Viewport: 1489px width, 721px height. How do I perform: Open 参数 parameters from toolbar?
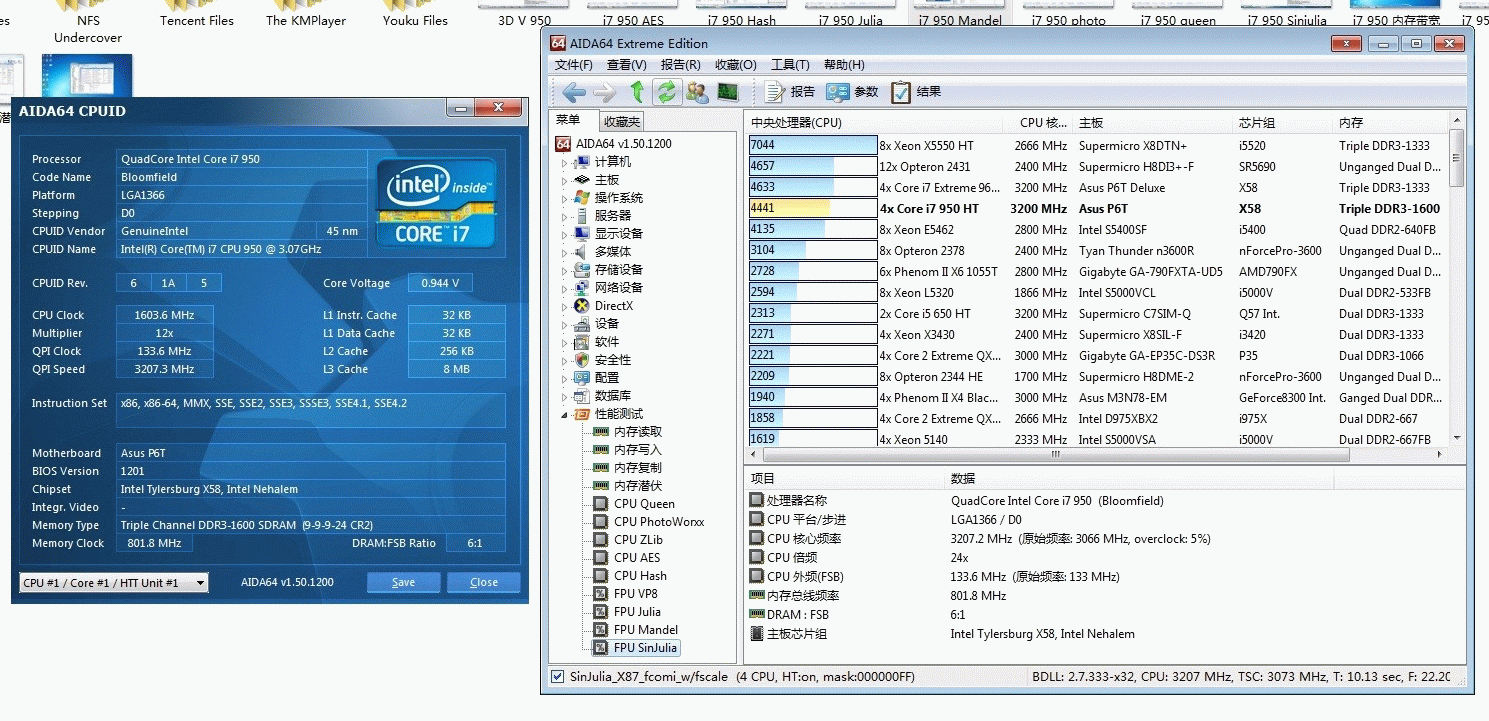tap(852, 92)
